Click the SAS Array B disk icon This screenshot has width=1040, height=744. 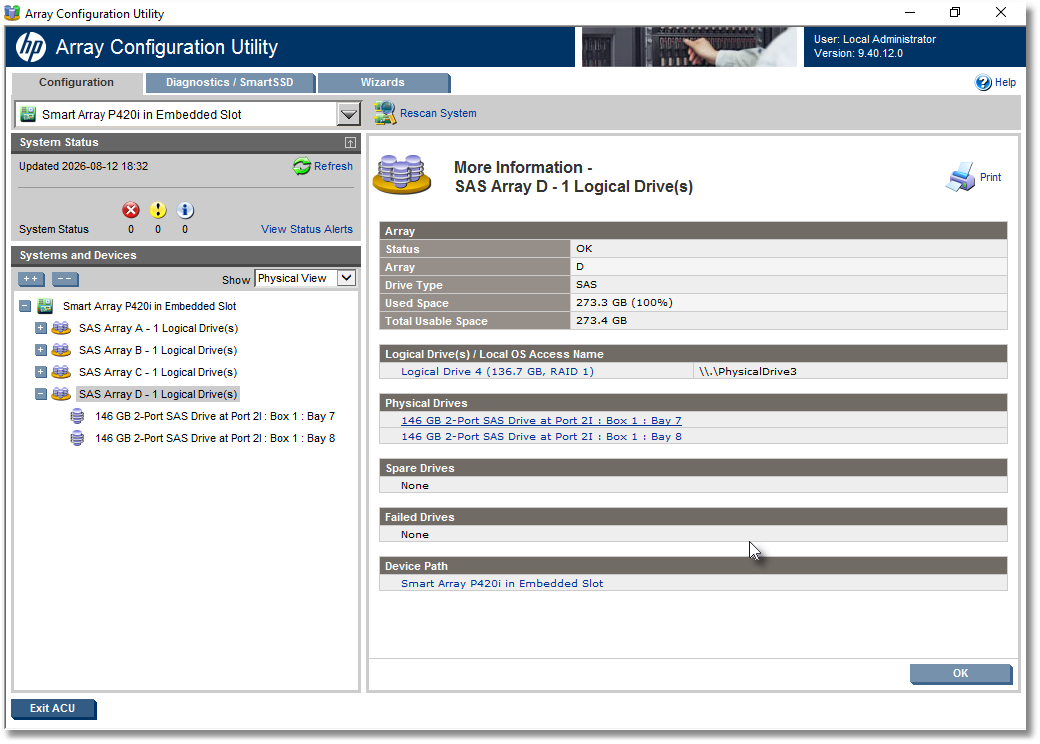tap(61, 349)
